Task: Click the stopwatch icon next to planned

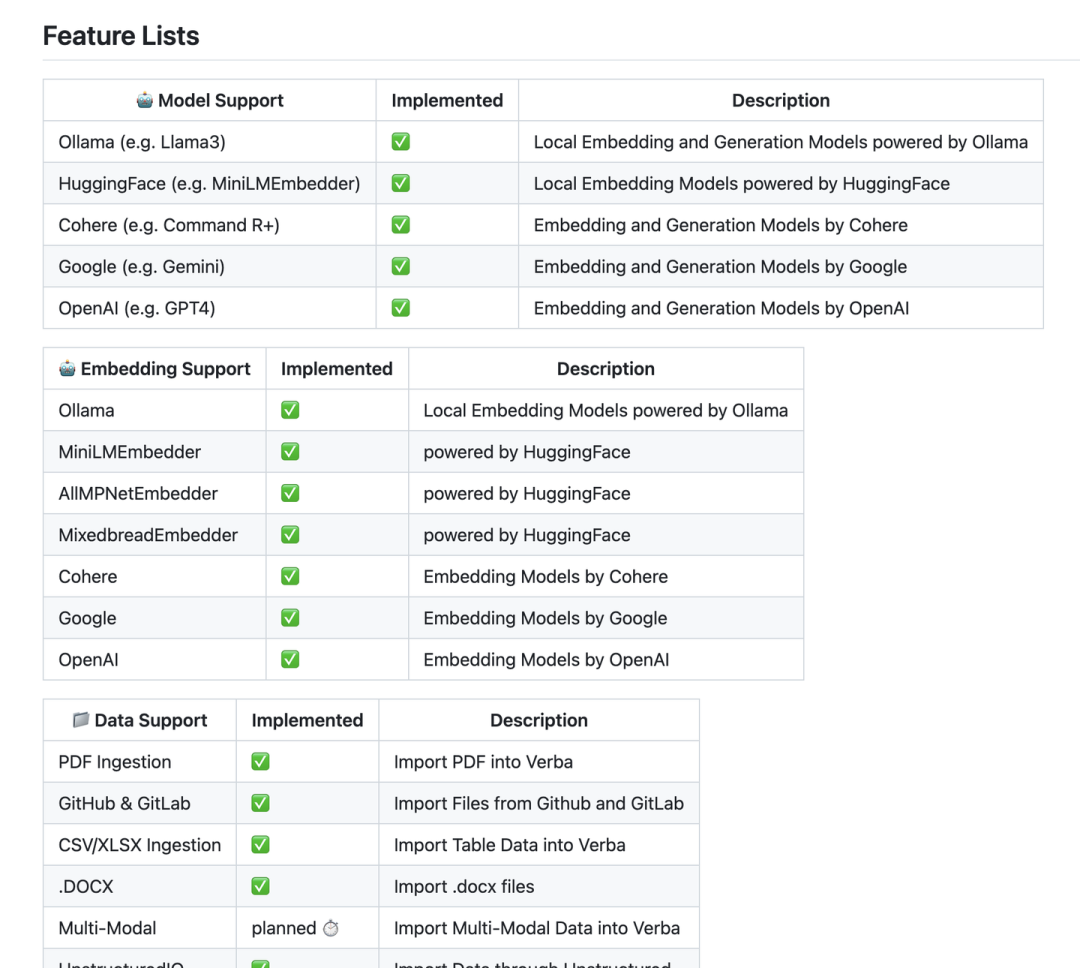Action: pyautogui.click(x=331, y=928)
